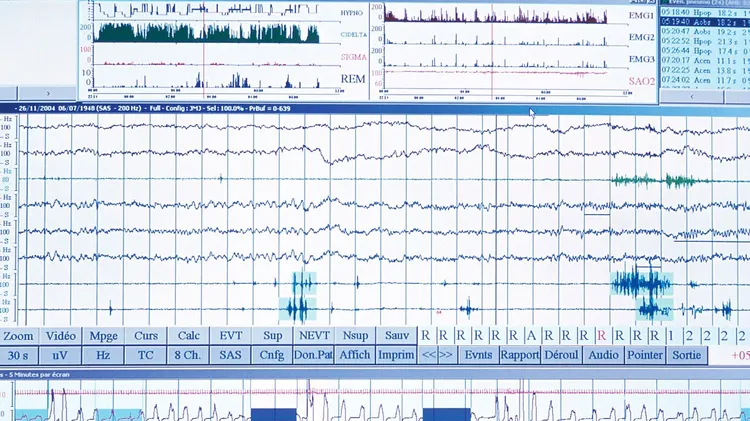This screenshot has width=750, height=421.
Task: Click the EVT events button
Action: tap(230, 336)
